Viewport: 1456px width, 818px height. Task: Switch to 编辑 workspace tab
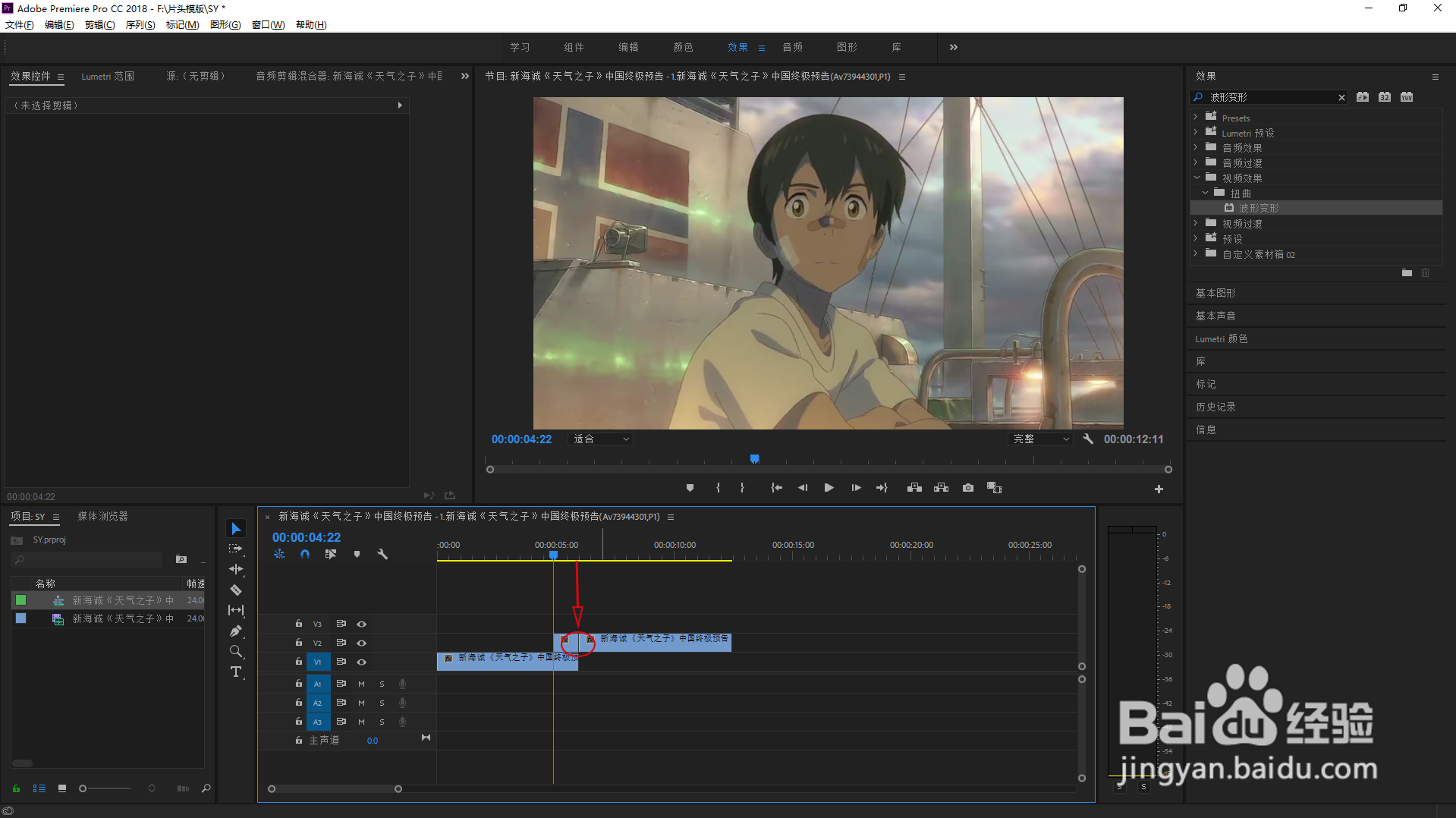(628, 47)
